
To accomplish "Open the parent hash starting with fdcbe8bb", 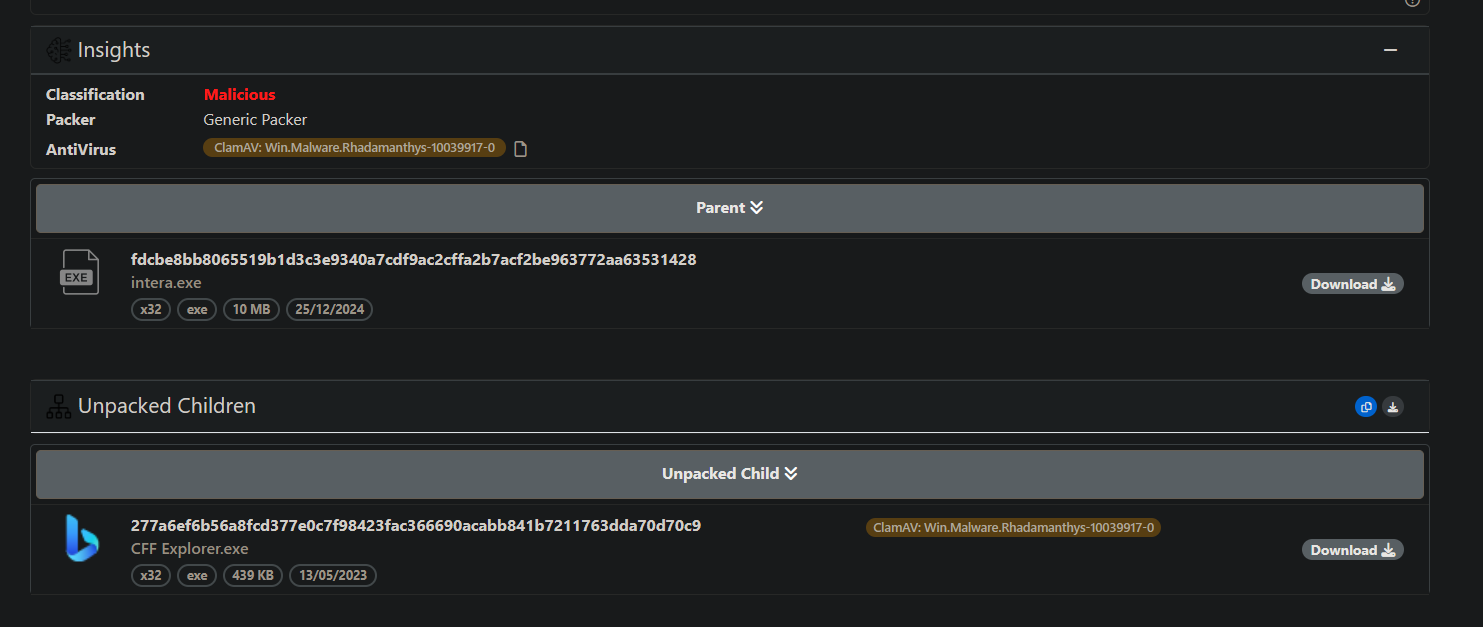I will [x=413, y=260].
